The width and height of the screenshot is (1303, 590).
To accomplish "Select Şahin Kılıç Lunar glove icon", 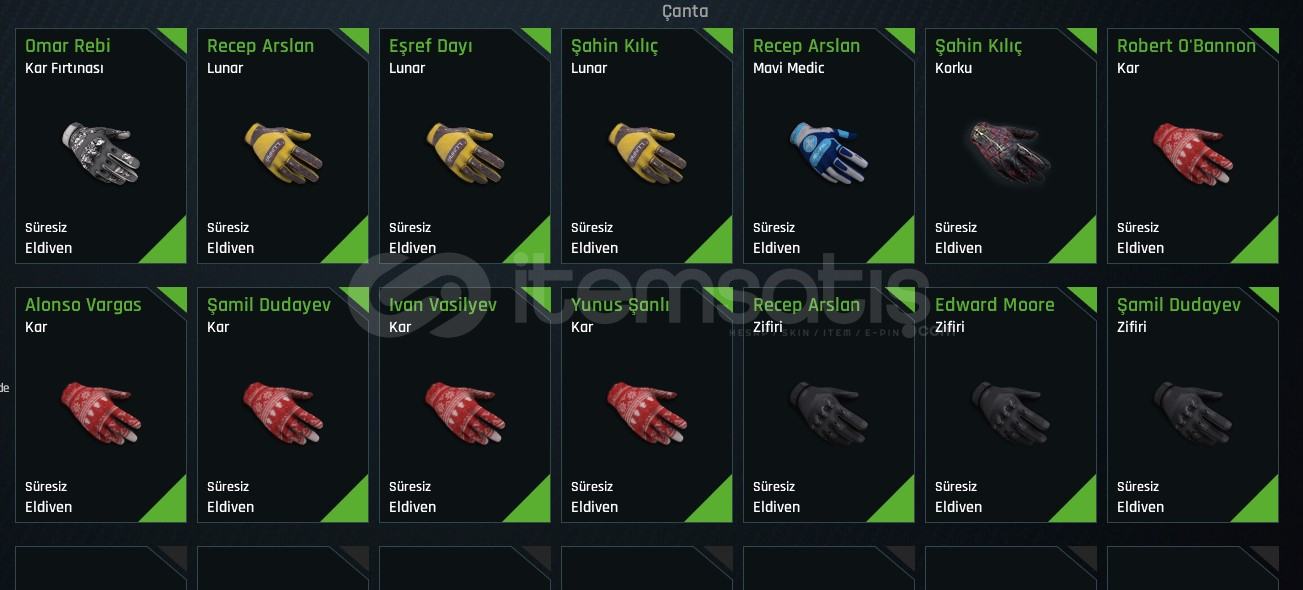I will (646, 153).
